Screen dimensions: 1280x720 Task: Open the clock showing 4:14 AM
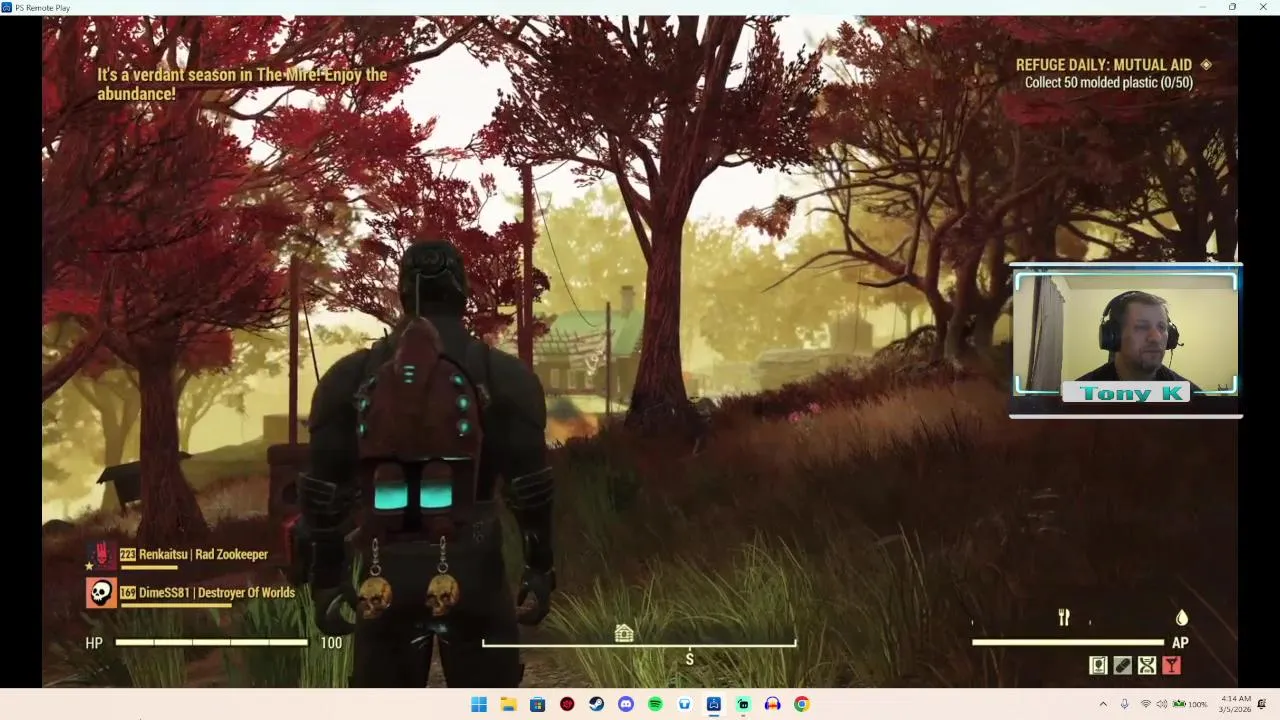[x=1236, y=704]
